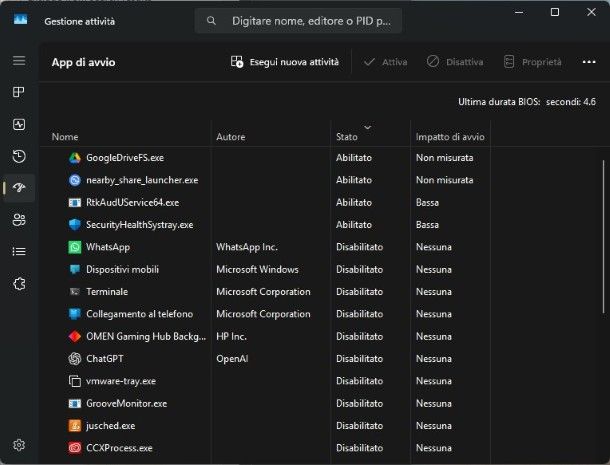Select the Startup apps sidebar icon
Image resolution: width=610 pixels, height=465 pixels.
(x=19, y=188)
